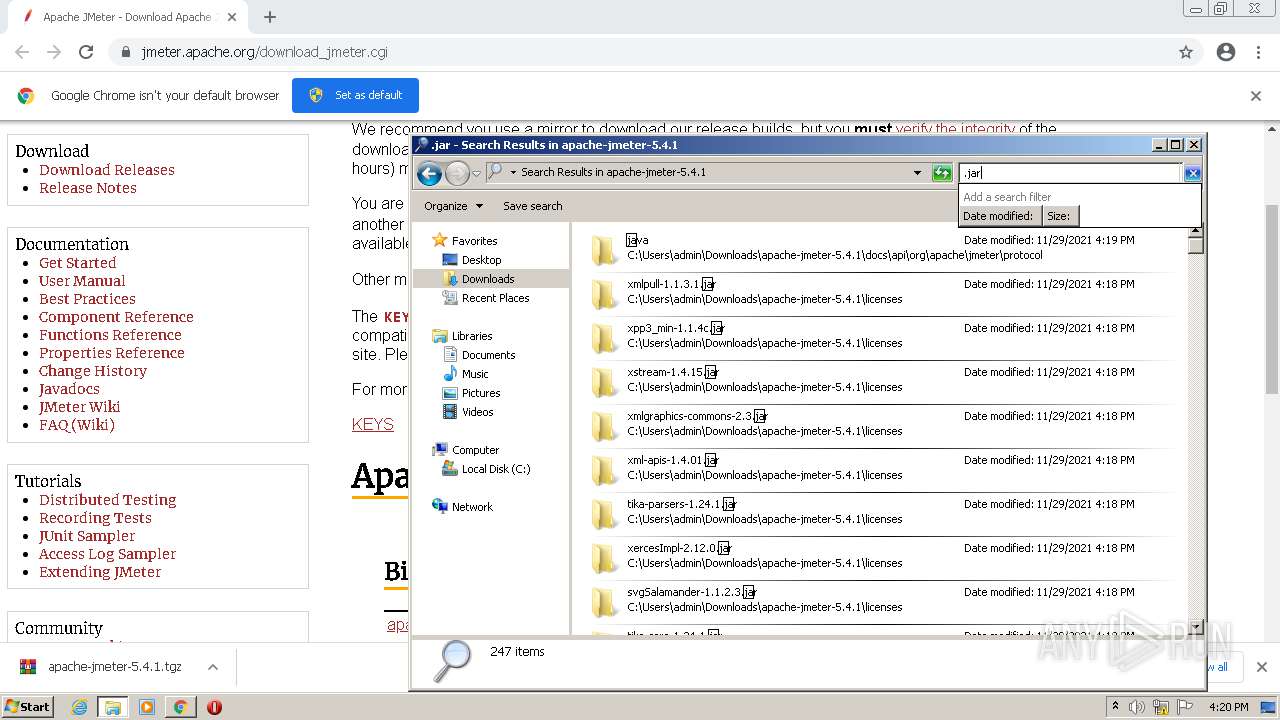
Task: Click the breadcrumb arrow before Search Results
Action: click(x=513, y=173)
